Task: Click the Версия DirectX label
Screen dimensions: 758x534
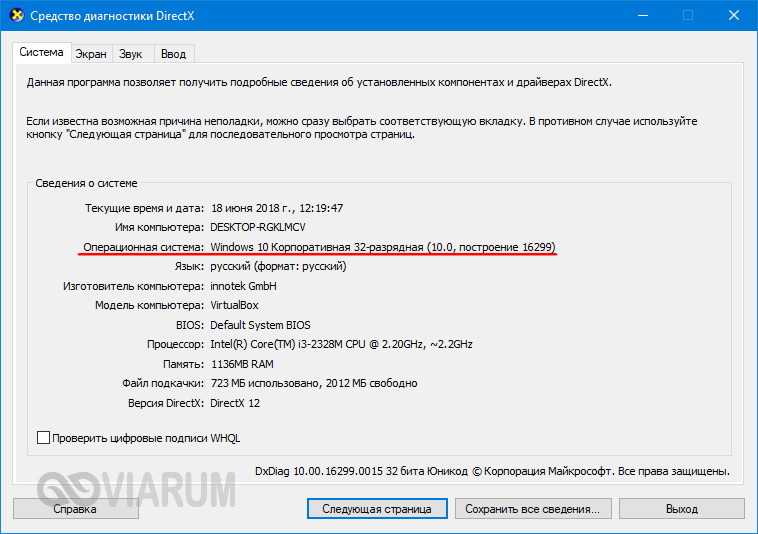Action: coord(166,403)
